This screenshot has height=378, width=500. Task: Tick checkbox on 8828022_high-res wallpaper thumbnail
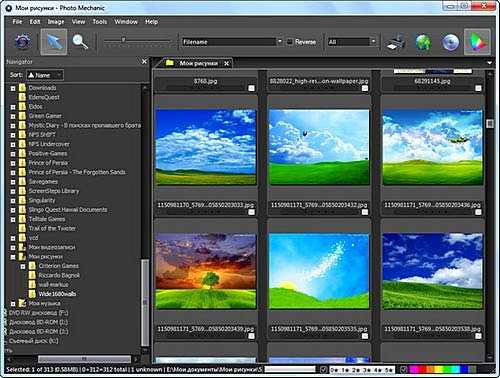tap(365, 88)
